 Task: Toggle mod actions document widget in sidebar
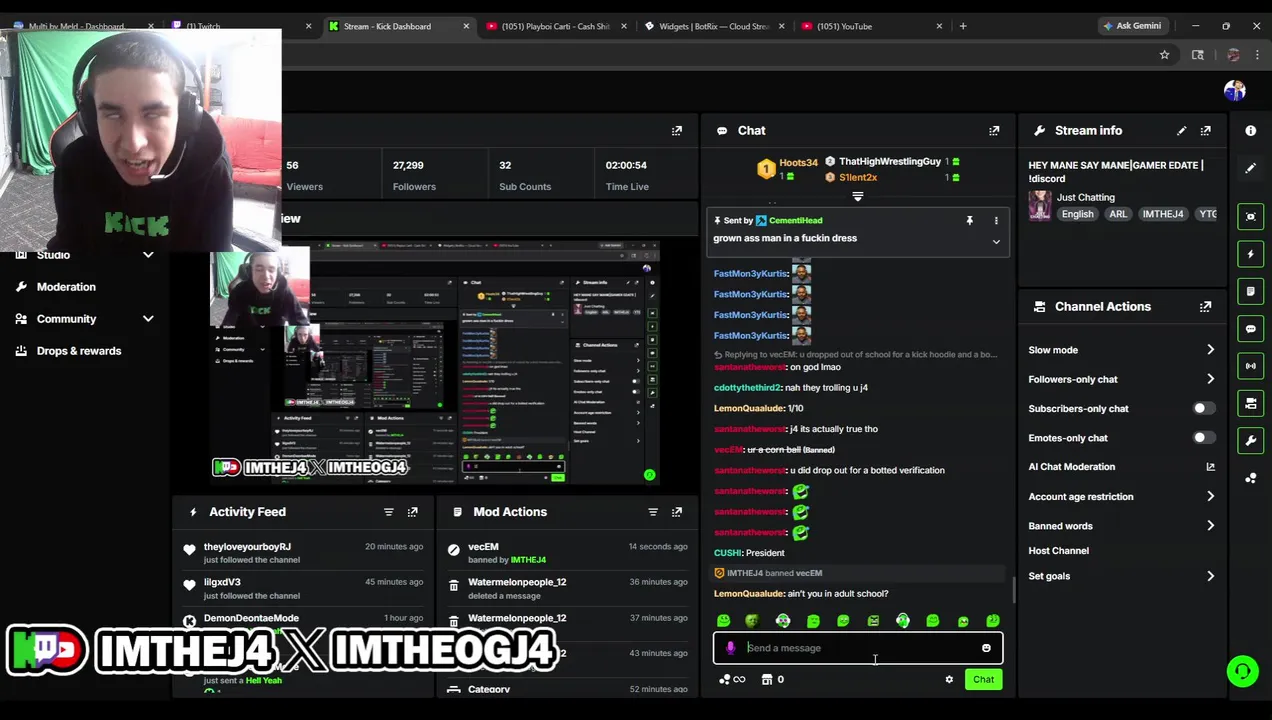tap(1250, 291)
